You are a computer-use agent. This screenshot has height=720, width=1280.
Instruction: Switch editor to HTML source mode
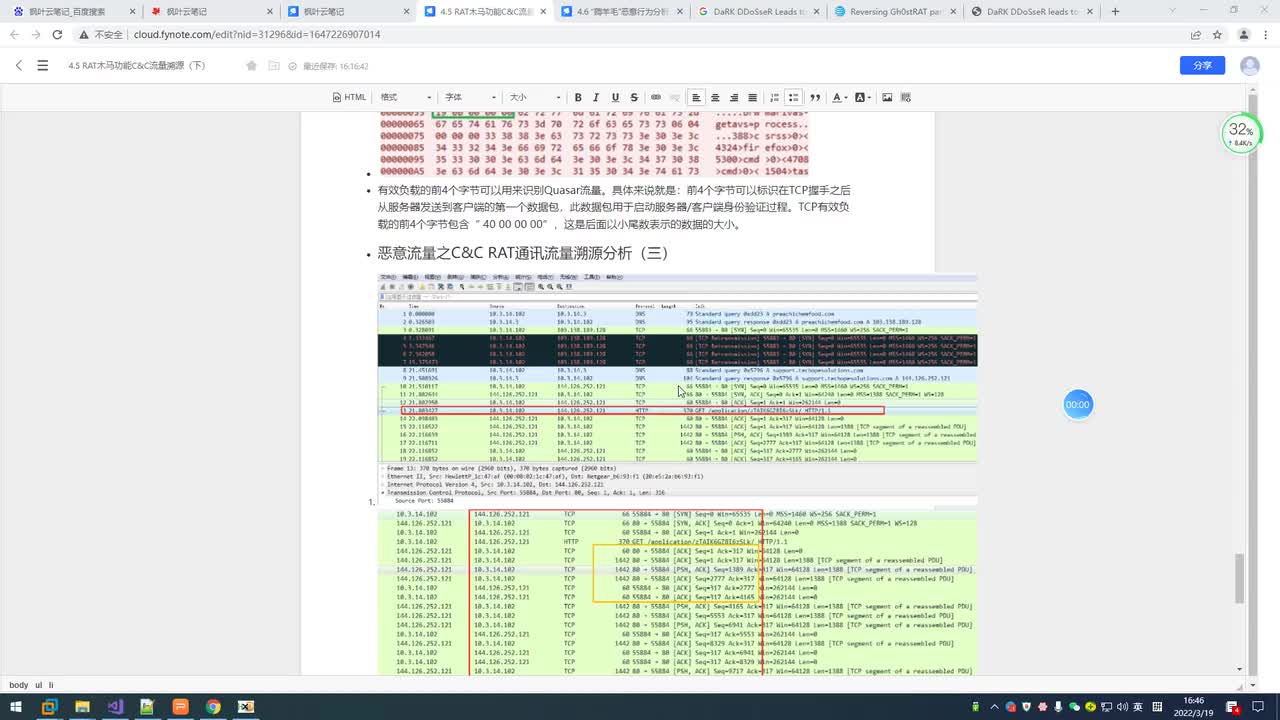[349, 97]
